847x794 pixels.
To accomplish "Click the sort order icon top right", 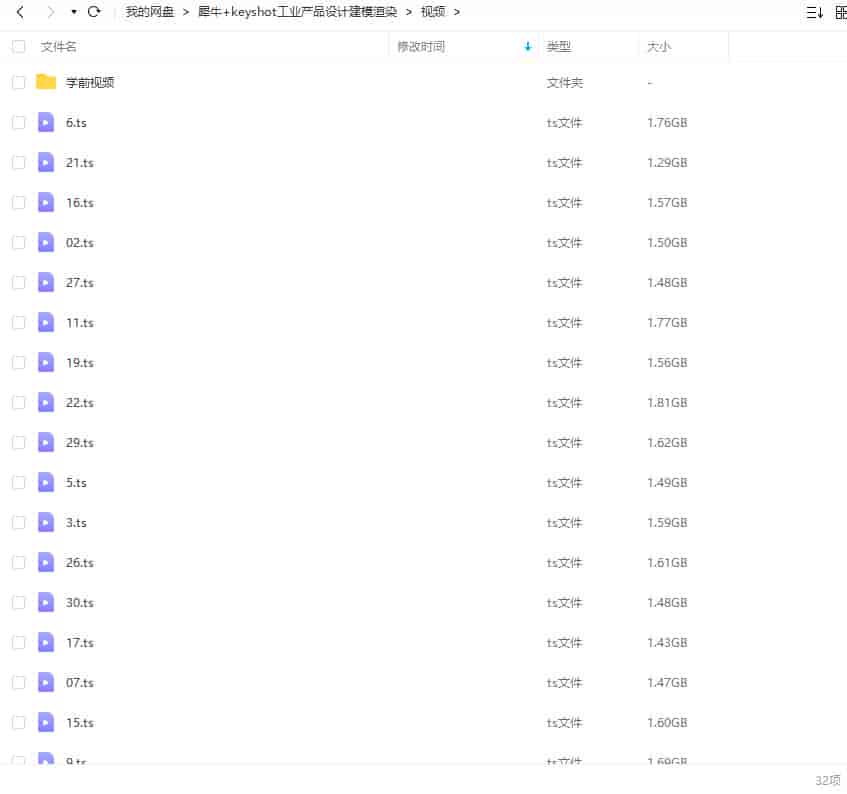I will [x=813, y=11].
